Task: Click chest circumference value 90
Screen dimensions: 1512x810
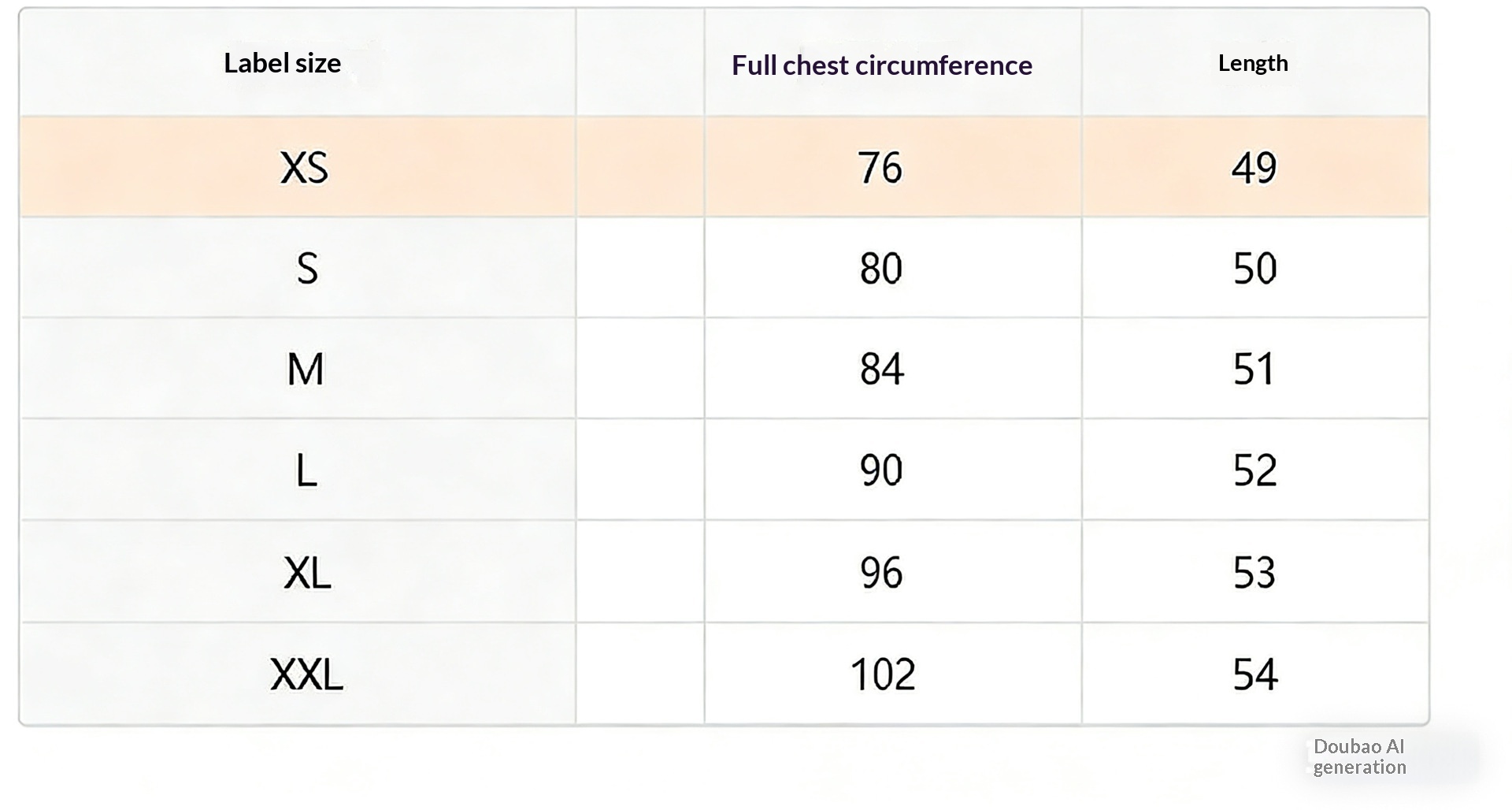Action: (880, 470)
